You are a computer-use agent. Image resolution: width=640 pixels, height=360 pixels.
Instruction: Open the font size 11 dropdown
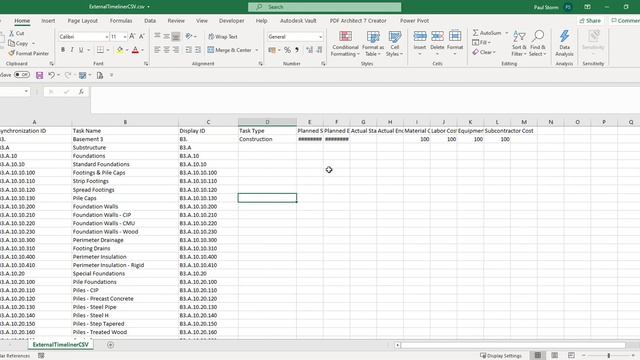click(124, 37)
